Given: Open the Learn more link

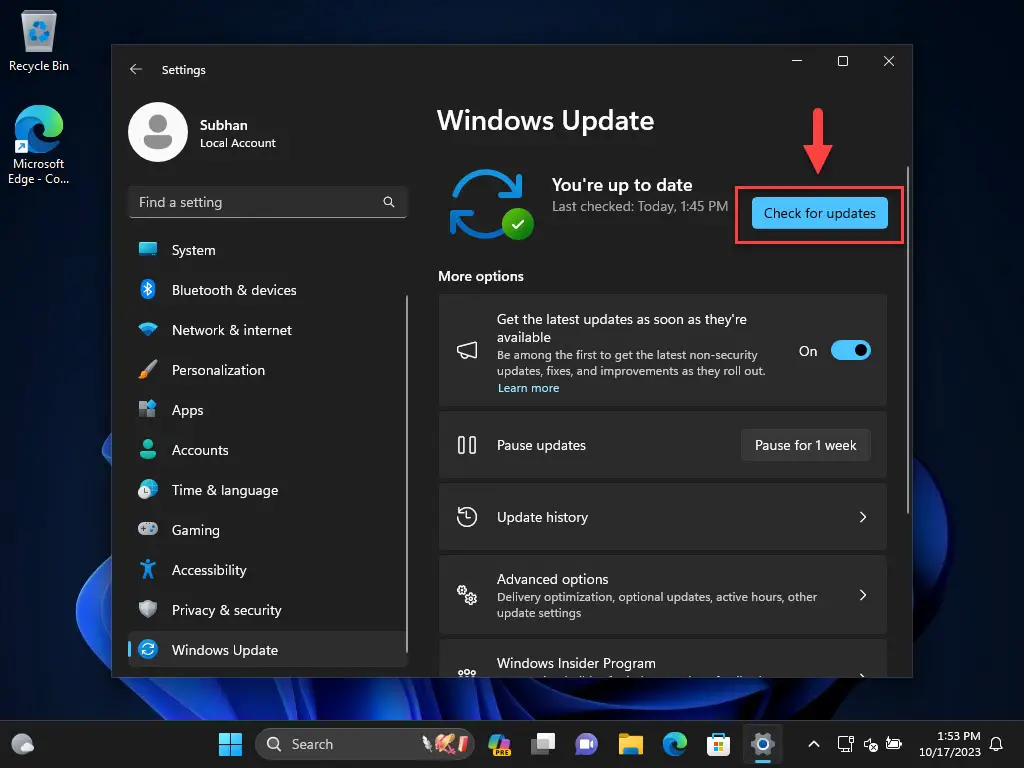Looking at the screenshot, I should coord(528,388).
